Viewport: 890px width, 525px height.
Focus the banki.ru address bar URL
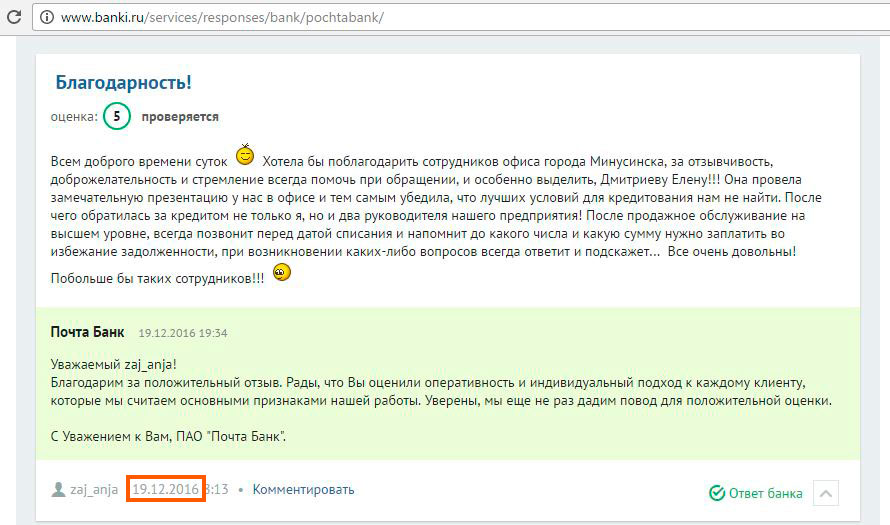tap(222, 18)
